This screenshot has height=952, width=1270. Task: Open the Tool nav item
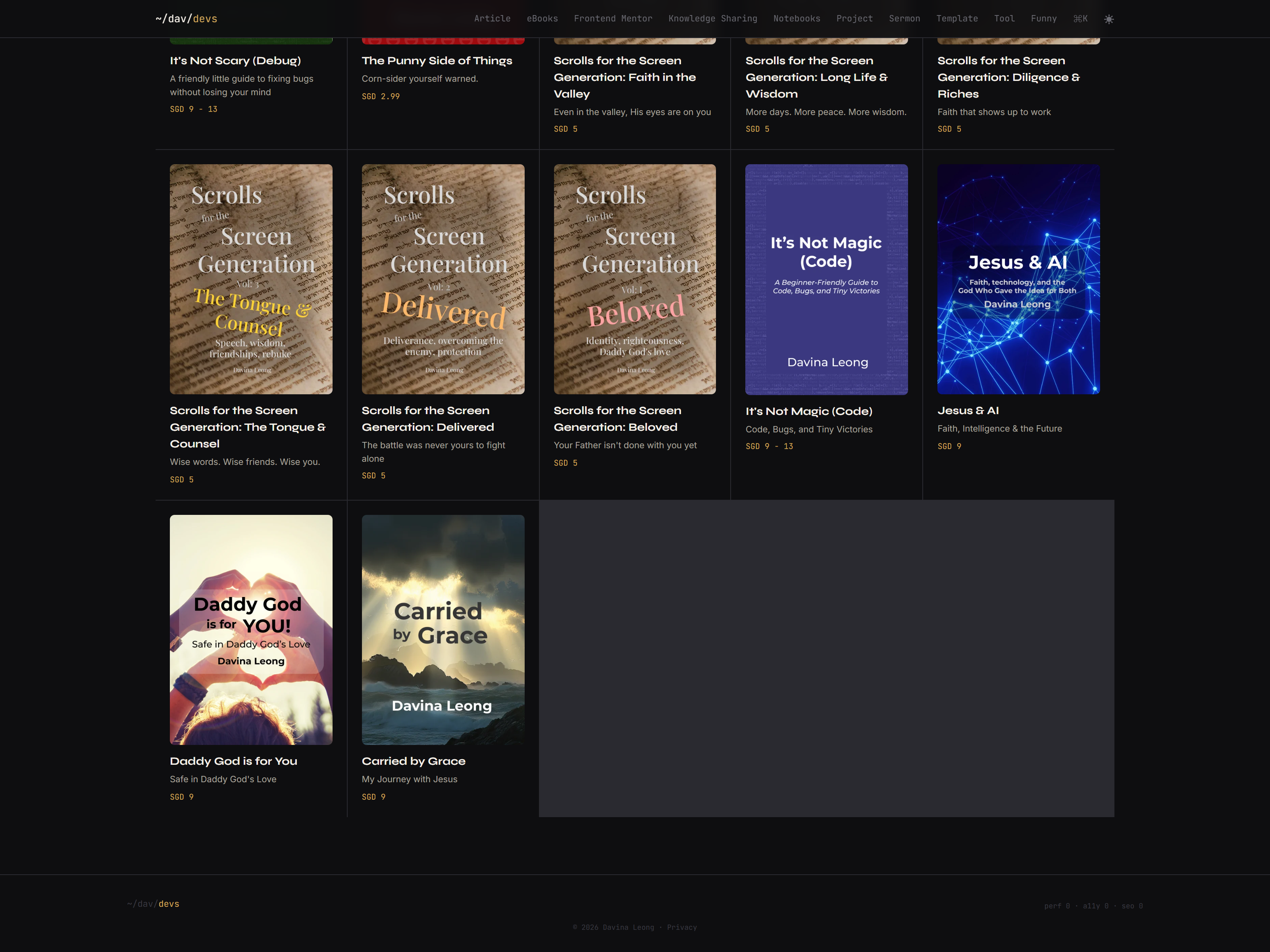tap(1004, 19)
